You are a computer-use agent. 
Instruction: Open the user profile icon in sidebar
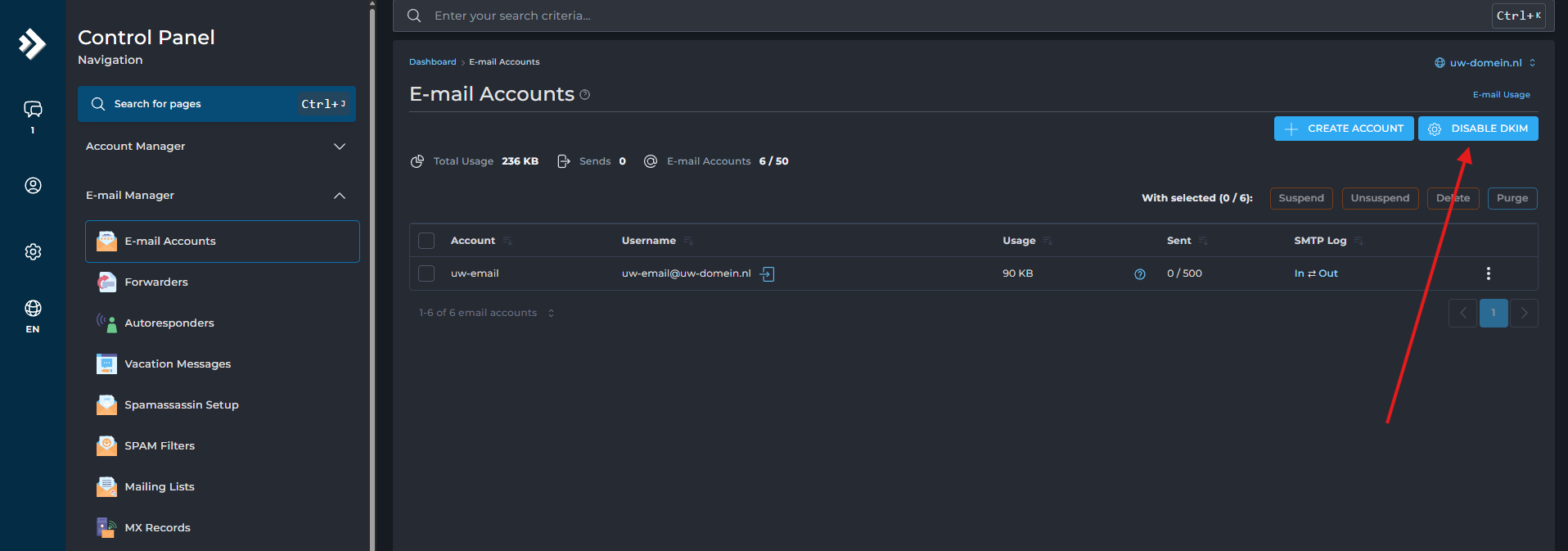(x=33, y=186)
